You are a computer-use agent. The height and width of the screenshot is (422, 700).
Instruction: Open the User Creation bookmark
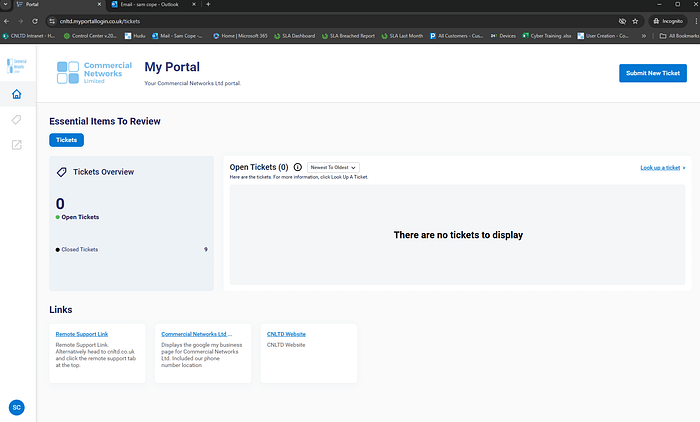coord(603,36)
